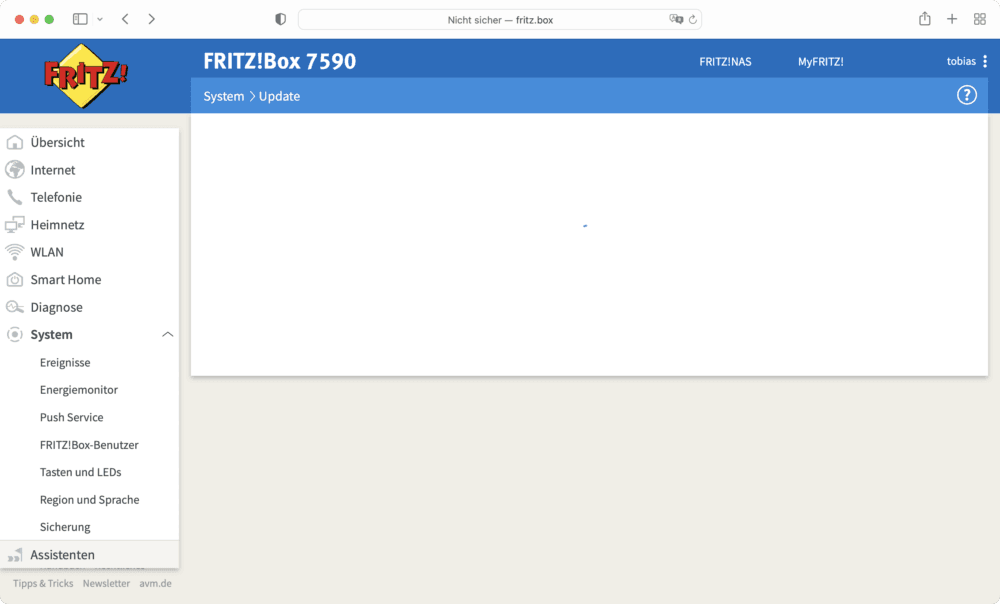1000x604 pixels.
Task: Open the FRITZ!Box-Benutzer submenu entry
Action: [x=89, y=445]
